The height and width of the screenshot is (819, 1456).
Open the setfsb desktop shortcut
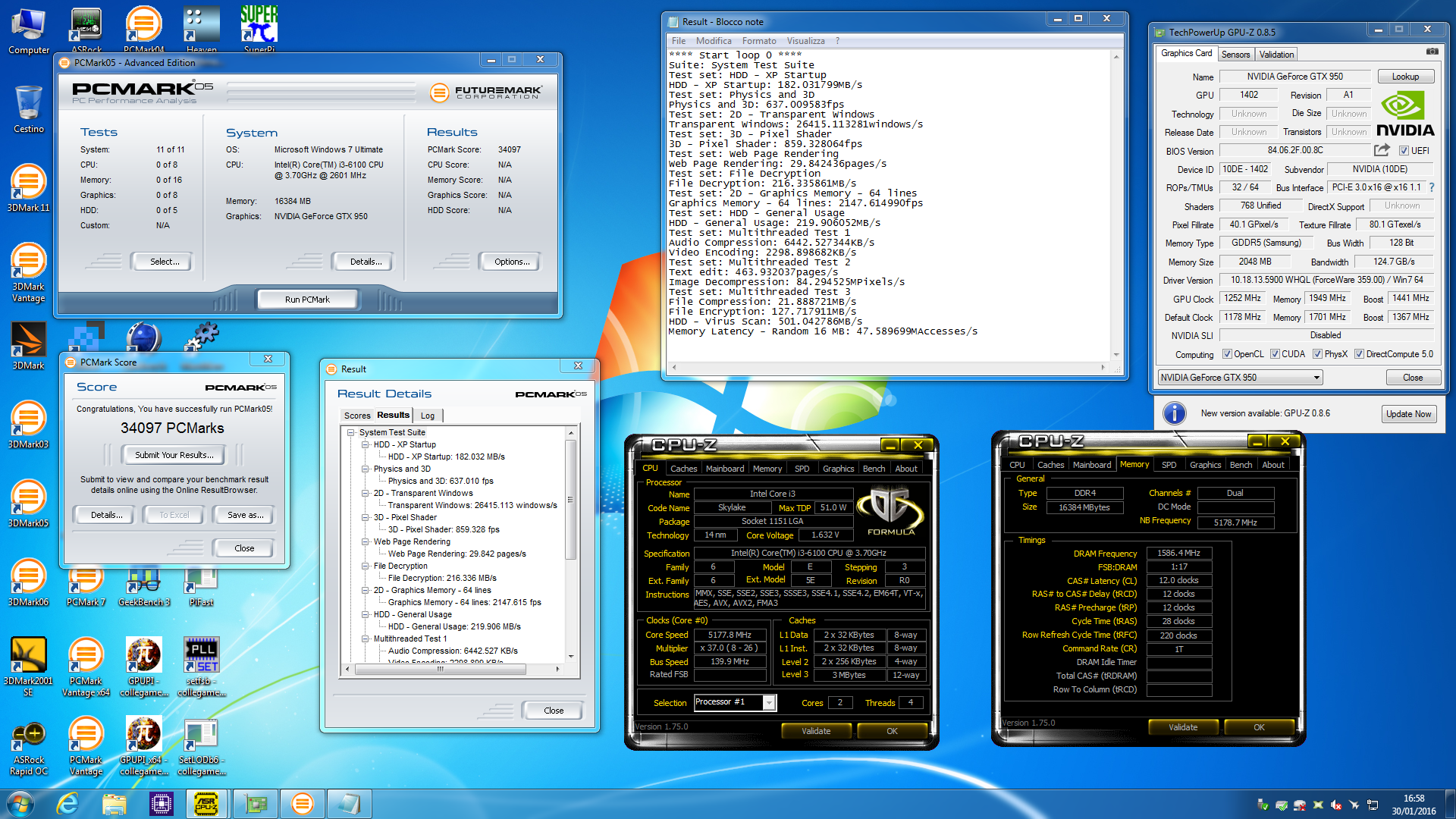coord(202,666)
